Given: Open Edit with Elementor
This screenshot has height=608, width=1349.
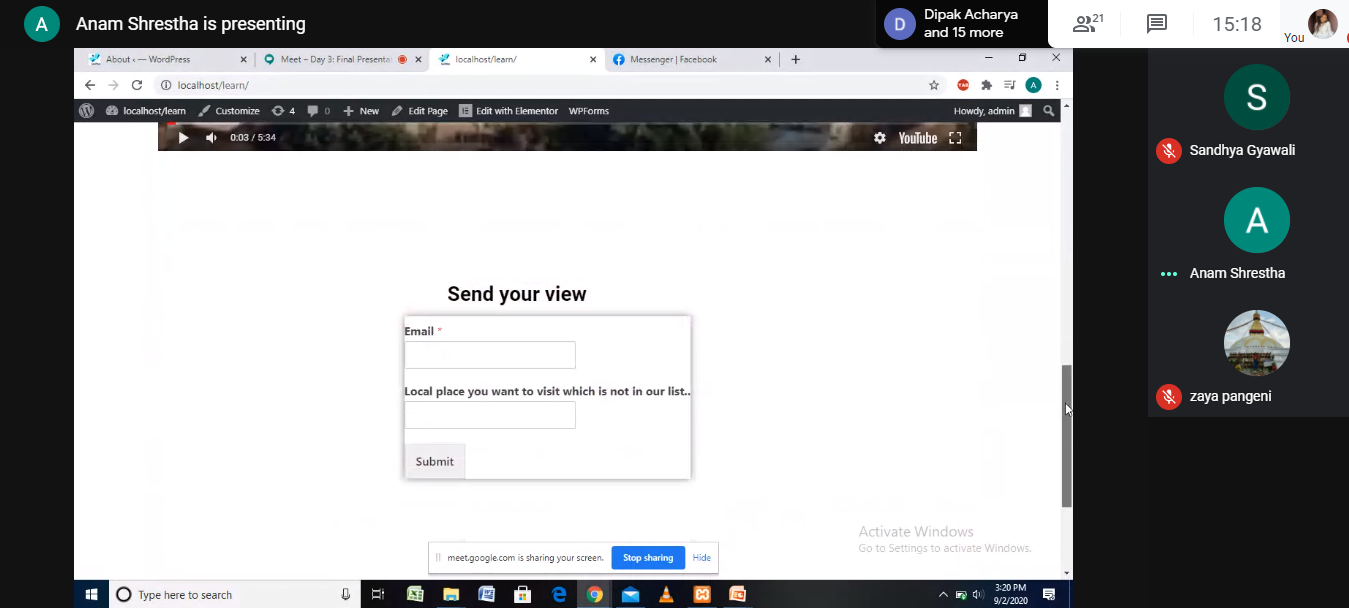Looking at the screenshot, I should click(509, 111).
